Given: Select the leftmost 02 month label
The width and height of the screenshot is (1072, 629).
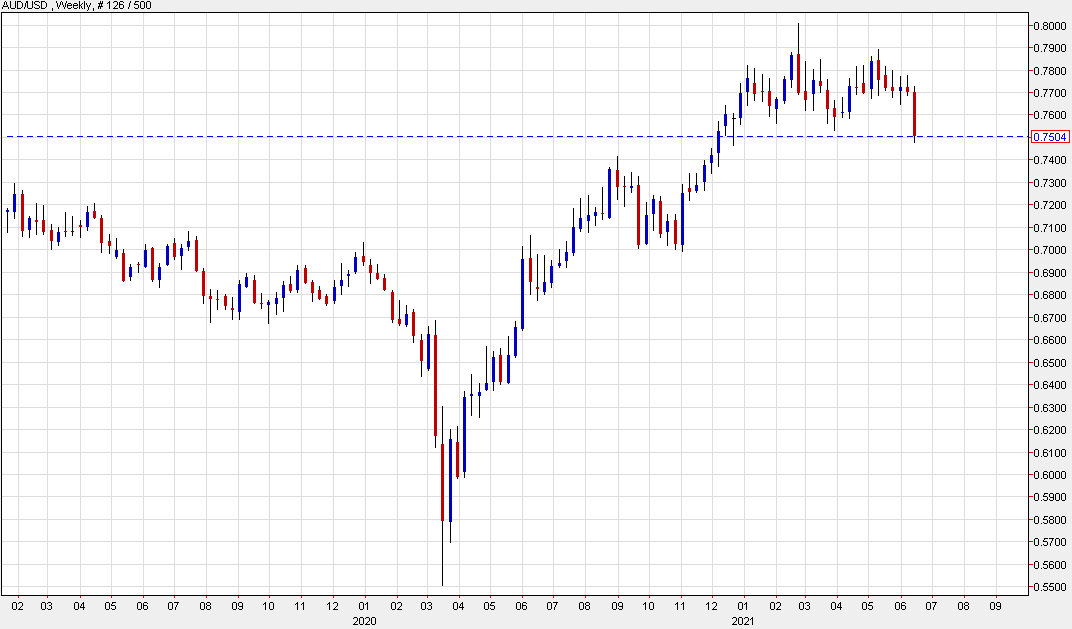Looking at the screenshot, I should point(17,606).
